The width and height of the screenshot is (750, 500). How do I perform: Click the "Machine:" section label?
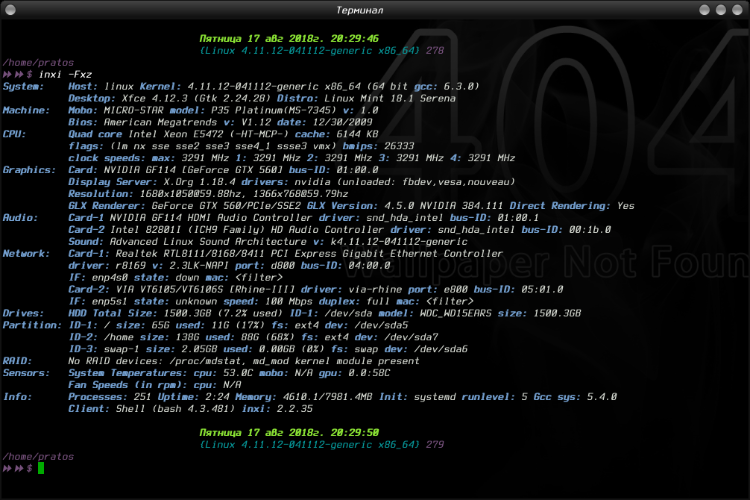tap(25, 110)
